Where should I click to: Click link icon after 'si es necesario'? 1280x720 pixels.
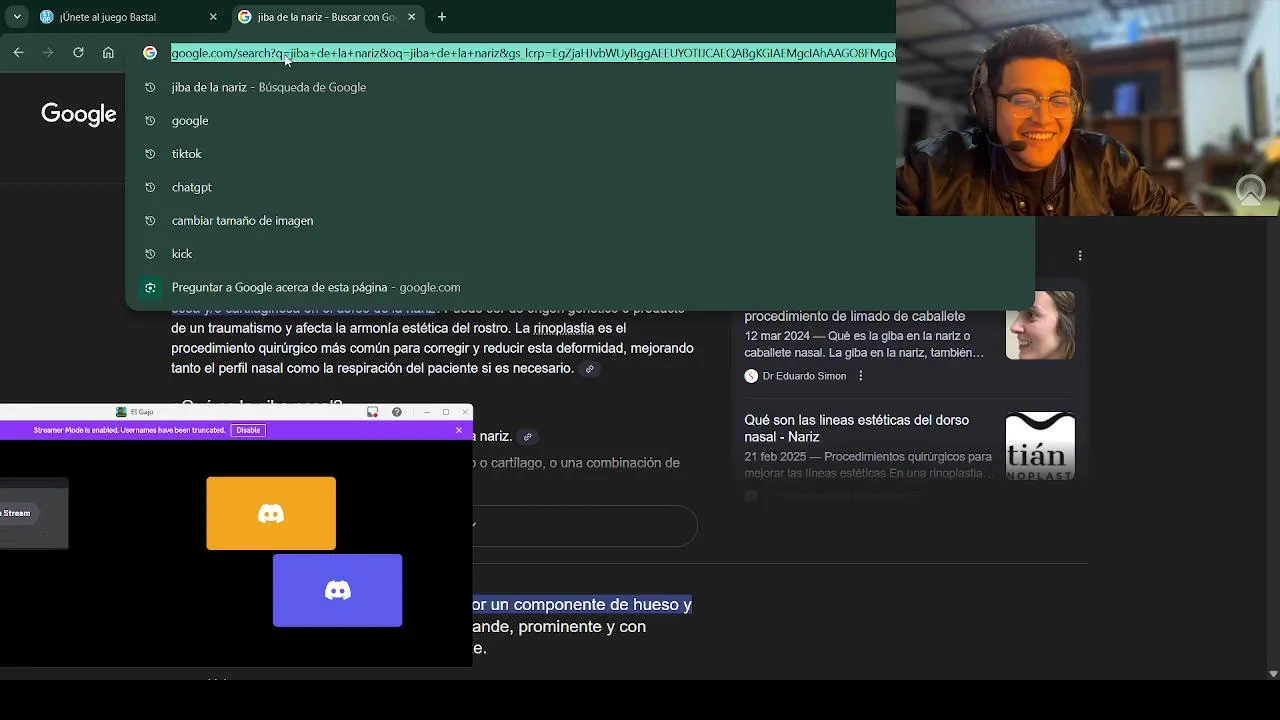tap(590, 369)
